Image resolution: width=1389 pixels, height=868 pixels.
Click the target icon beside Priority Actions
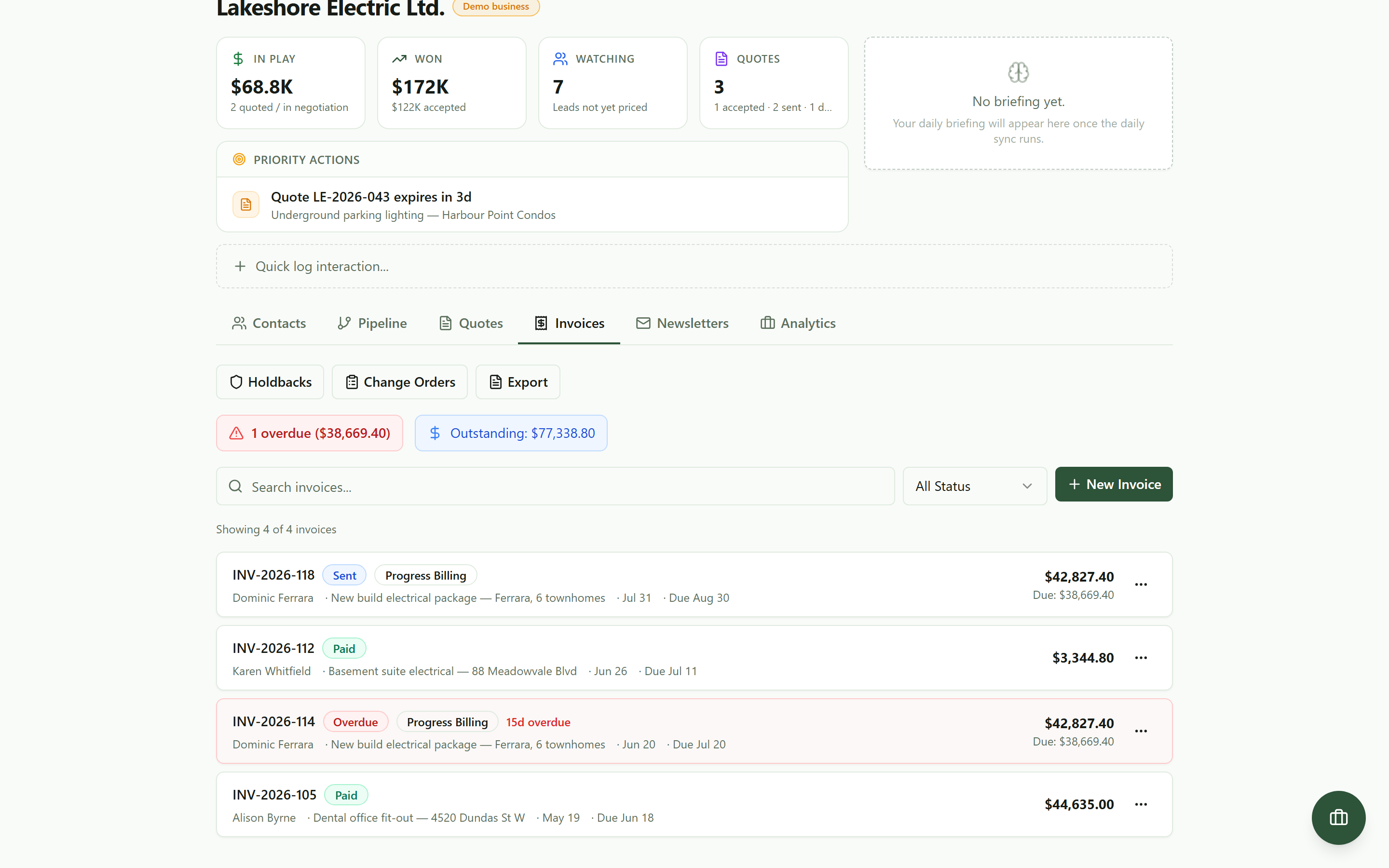click(239, 160)
